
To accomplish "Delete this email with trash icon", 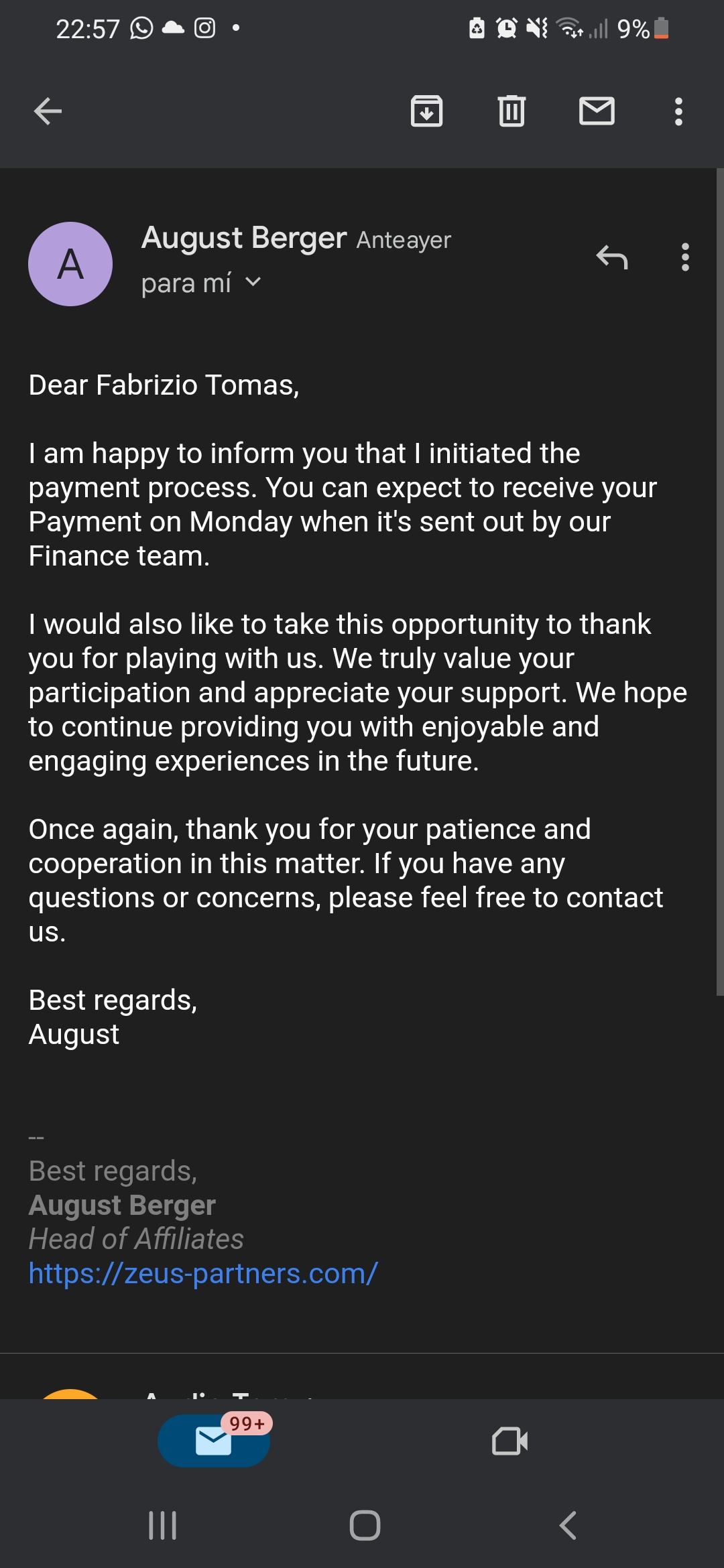I will tap(511, 111).
